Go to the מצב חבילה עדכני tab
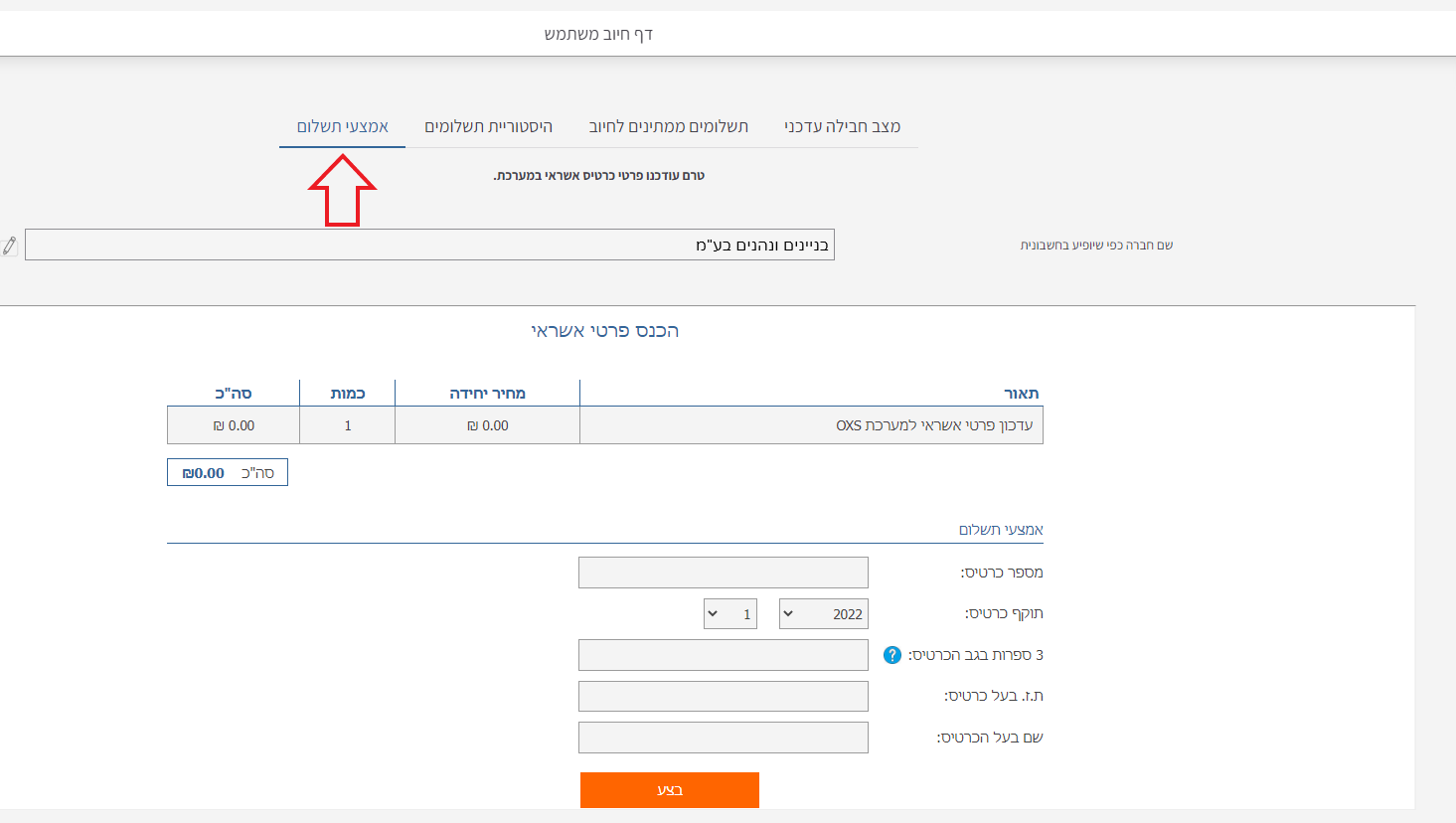 click(x=842, y=126)
